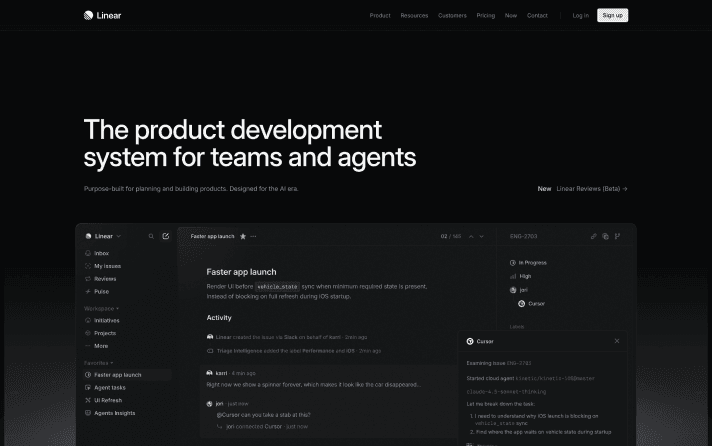Click the Activity heading

tap(219, 317)
